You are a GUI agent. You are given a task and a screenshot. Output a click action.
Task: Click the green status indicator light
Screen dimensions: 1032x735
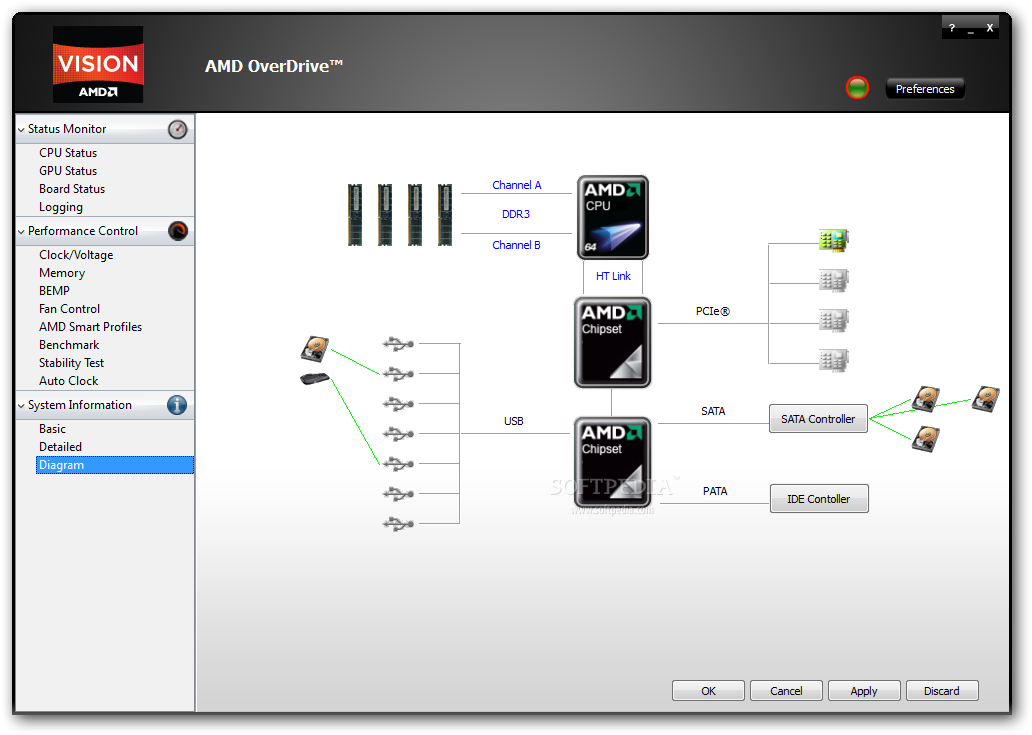(857, 88)
